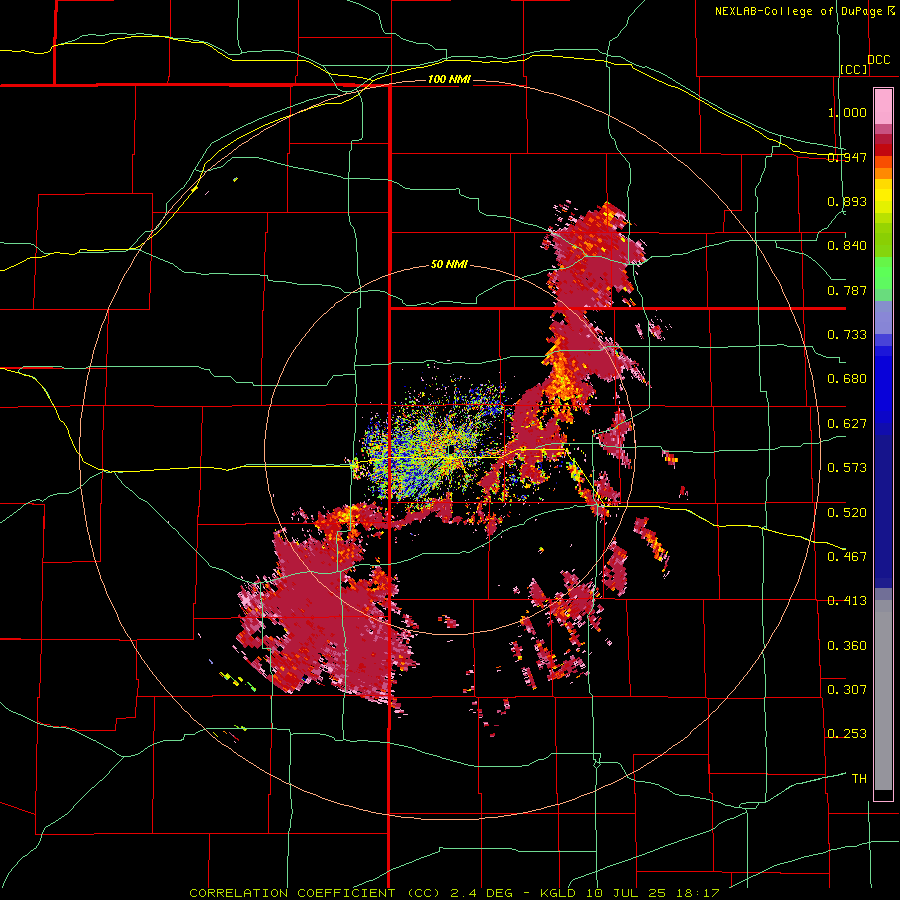
Task: Click the [CC] label above the color bar
Action: point(854,69)
